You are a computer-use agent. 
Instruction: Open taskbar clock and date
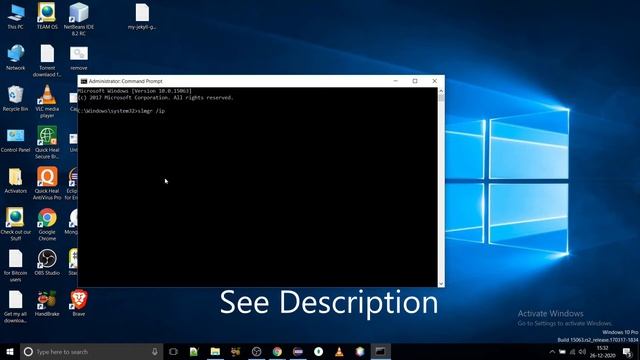tap(602, 352)
